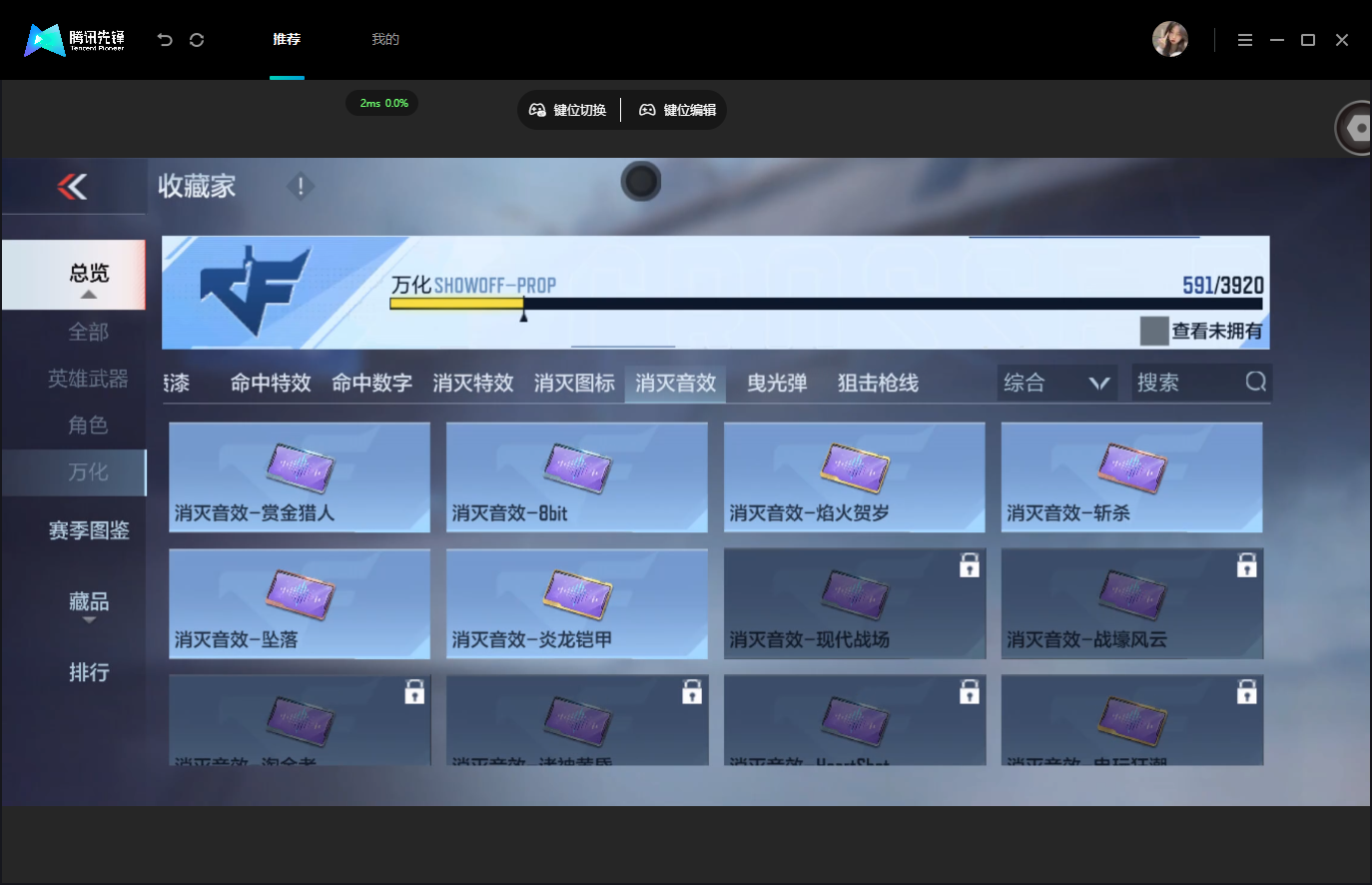Select the 曳光弹 category tab
Image resolution: width=1372 pixels, height=885 pixels.
click(x=777, y=383)
